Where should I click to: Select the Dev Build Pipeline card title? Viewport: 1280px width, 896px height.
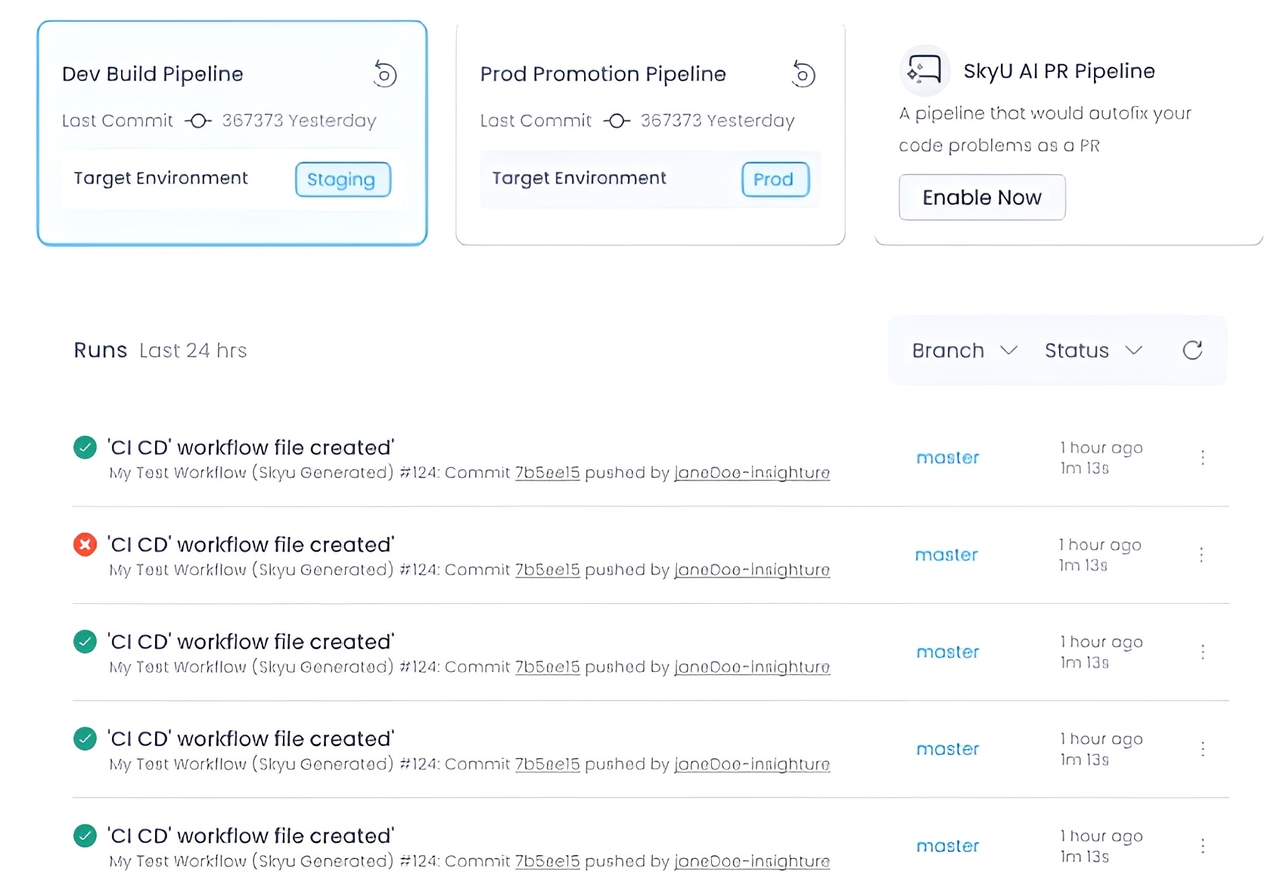[153, 74]
